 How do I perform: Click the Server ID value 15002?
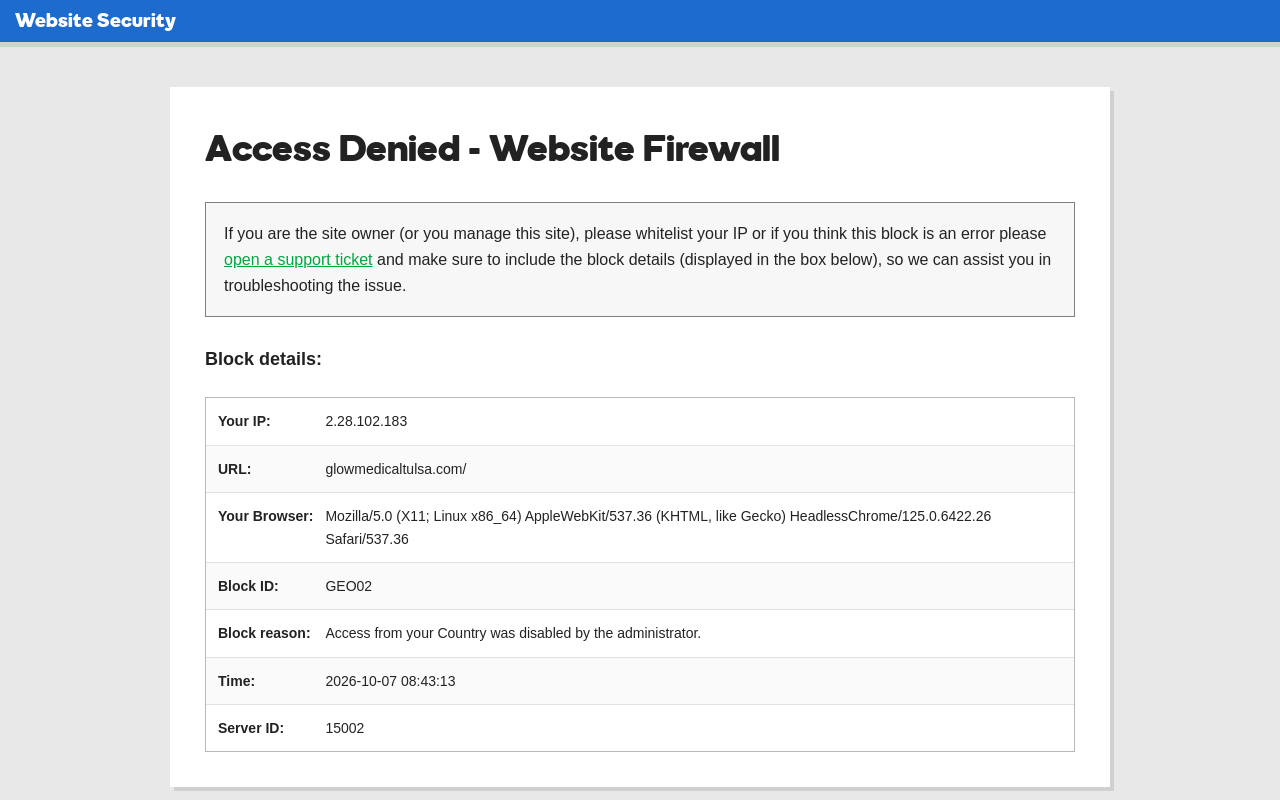click(345, 728)
